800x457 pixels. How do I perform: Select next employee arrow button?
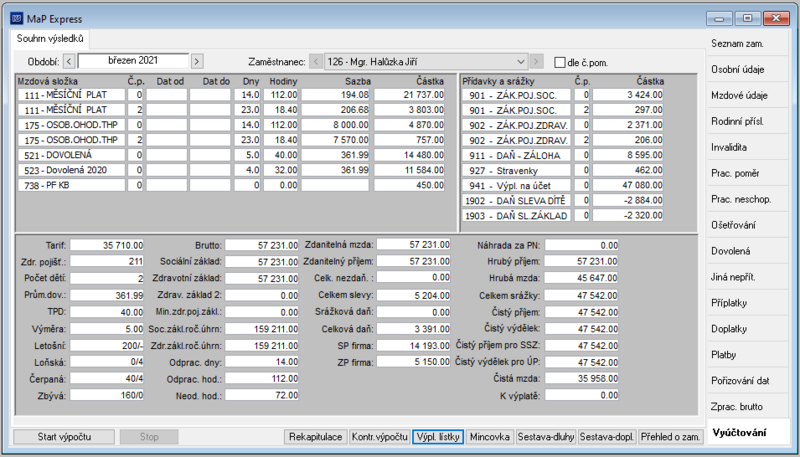tap(536, 62)
